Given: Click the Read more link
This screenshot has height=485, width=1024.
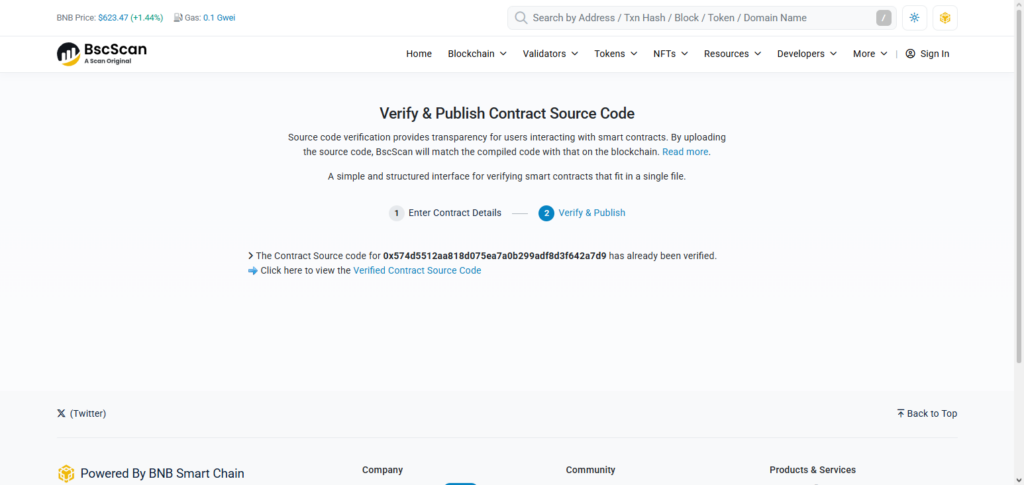Looking at the screenshot, I should (x=685, y=152).
